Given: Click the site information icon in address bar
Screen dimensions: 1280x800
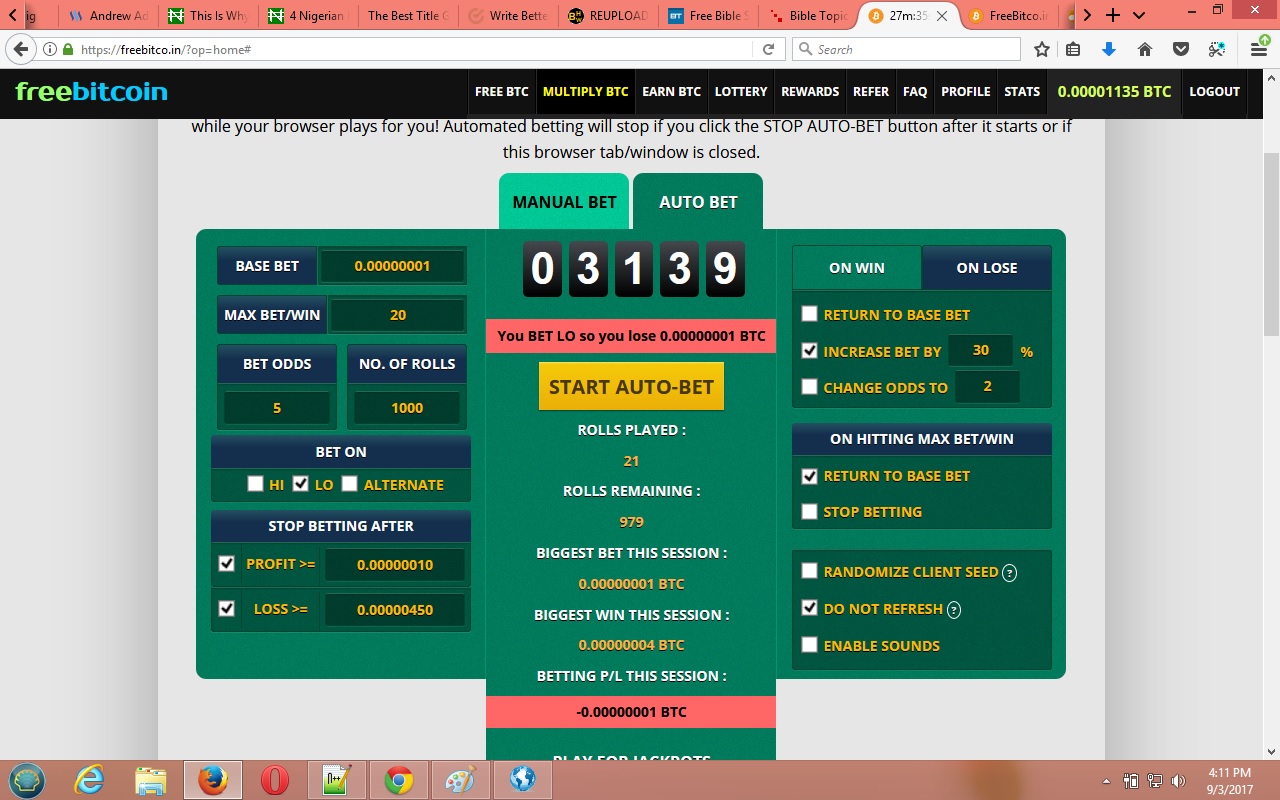Looking at the screenshot, I should [50, 49].
